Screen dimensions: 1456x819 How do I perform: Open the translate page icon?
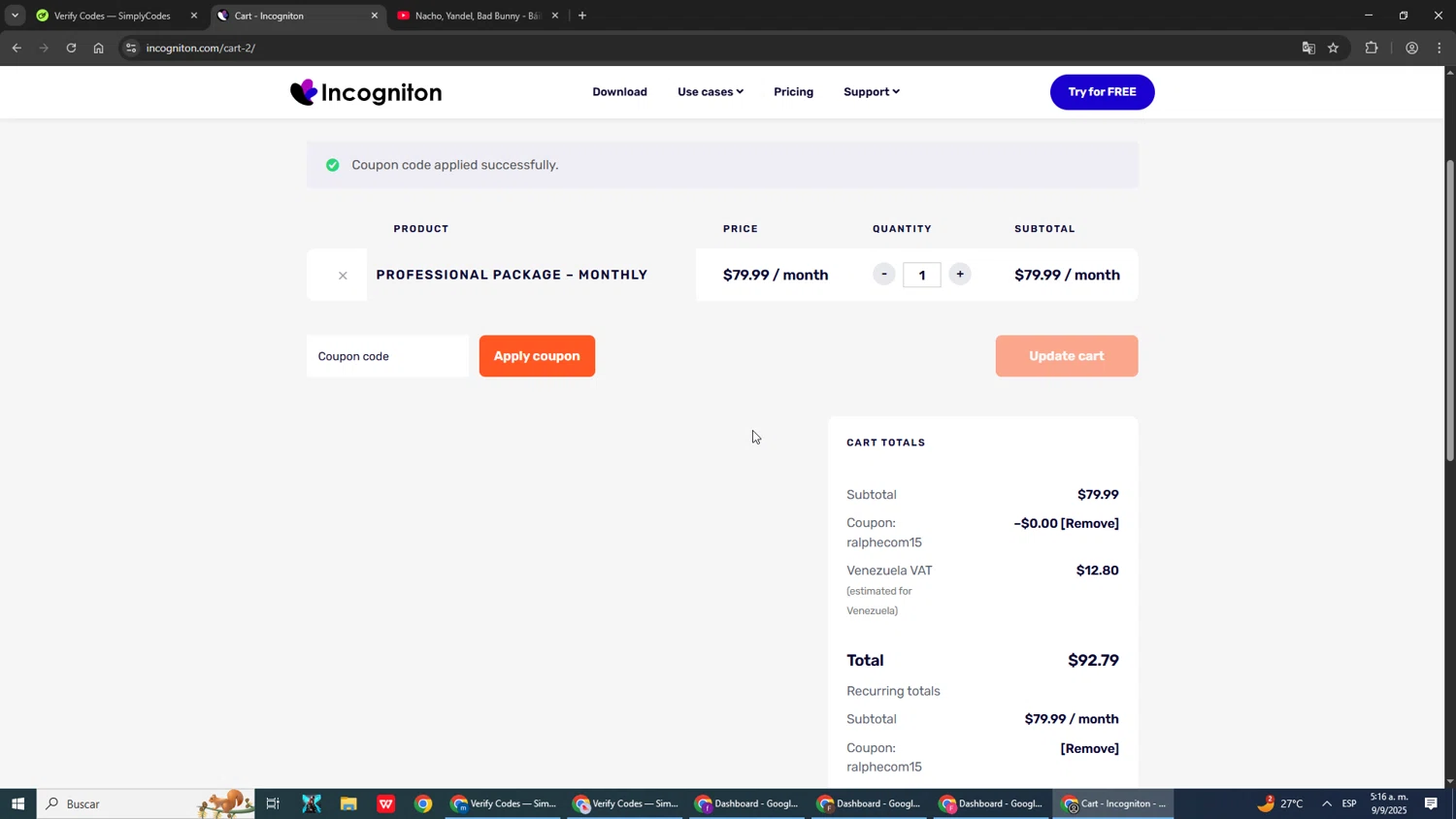click(1308, 48)
